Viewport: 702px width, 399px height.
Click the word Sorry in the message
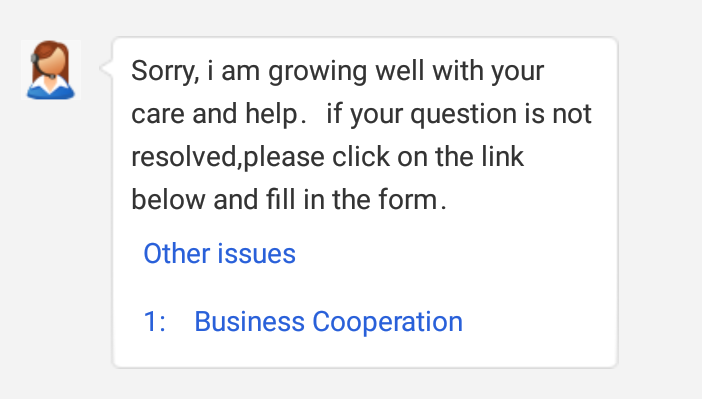[x=165, y=72]
